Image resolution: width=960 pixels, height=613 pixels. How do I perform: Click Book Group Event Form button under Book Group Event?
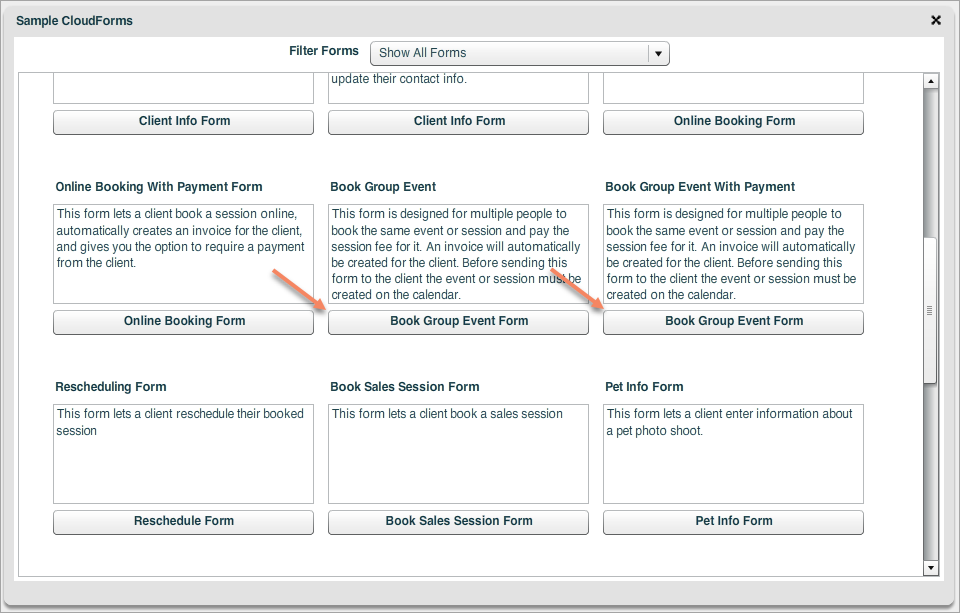point(458,322)
